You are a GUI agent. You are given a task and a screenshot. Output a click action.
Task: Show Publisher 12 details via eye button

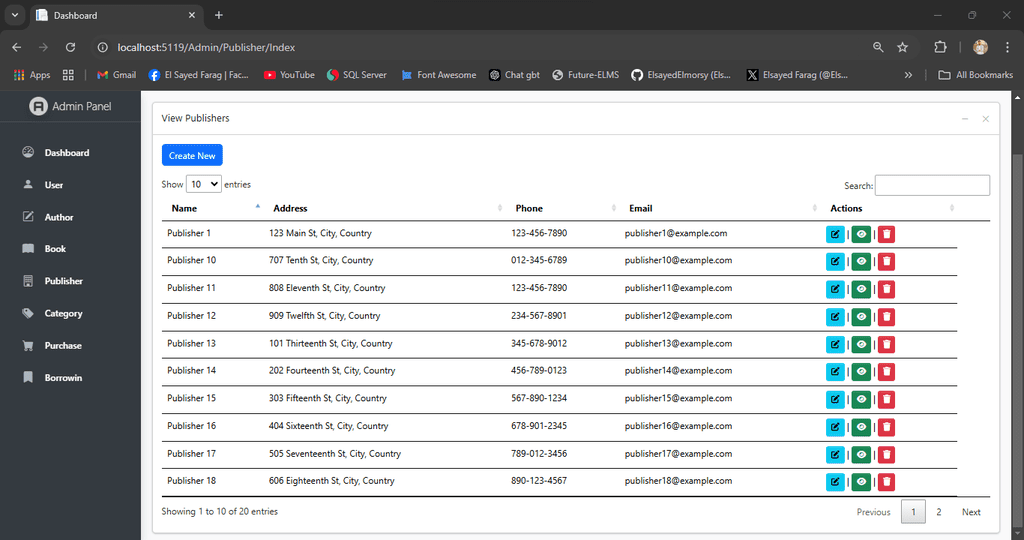point(861,317)
